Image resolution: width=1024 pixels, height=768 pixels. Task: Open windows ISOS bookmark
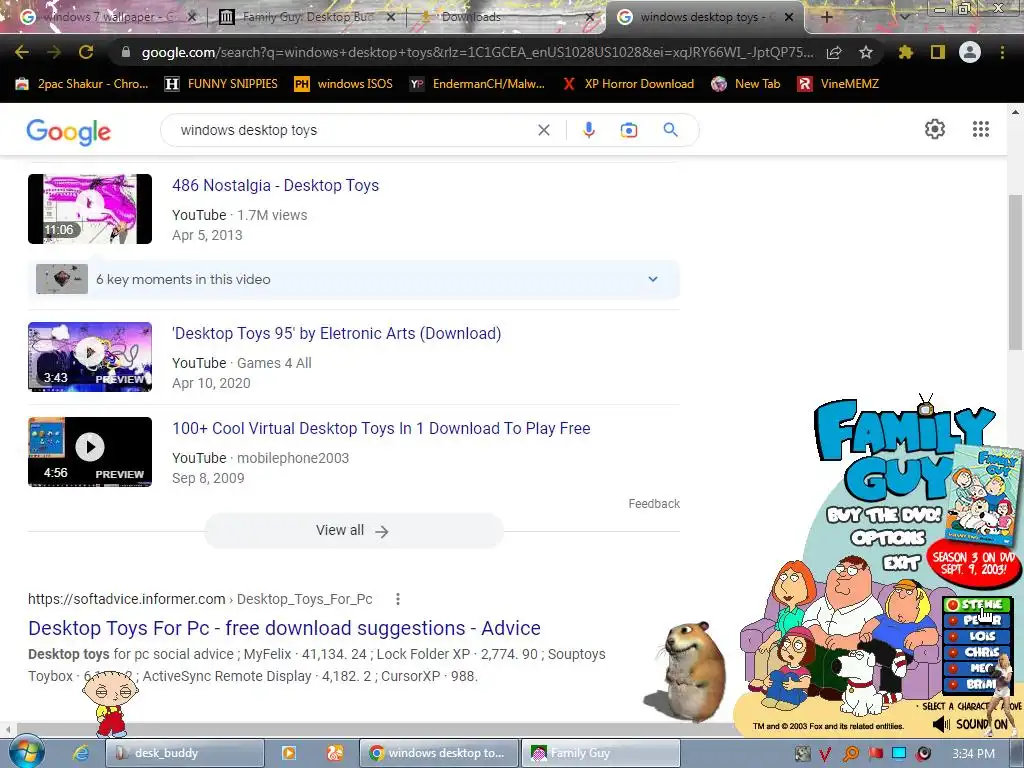(x=343, y=84)
